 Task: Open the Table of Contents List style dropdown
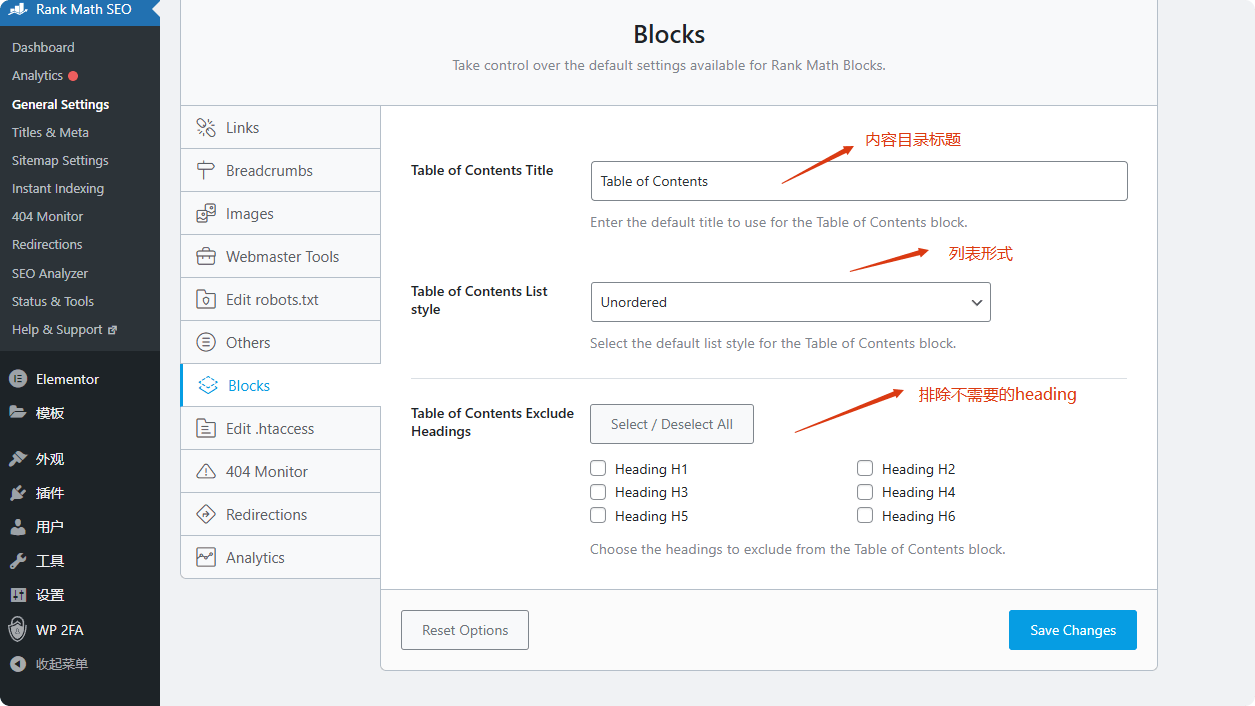(790, 302)
